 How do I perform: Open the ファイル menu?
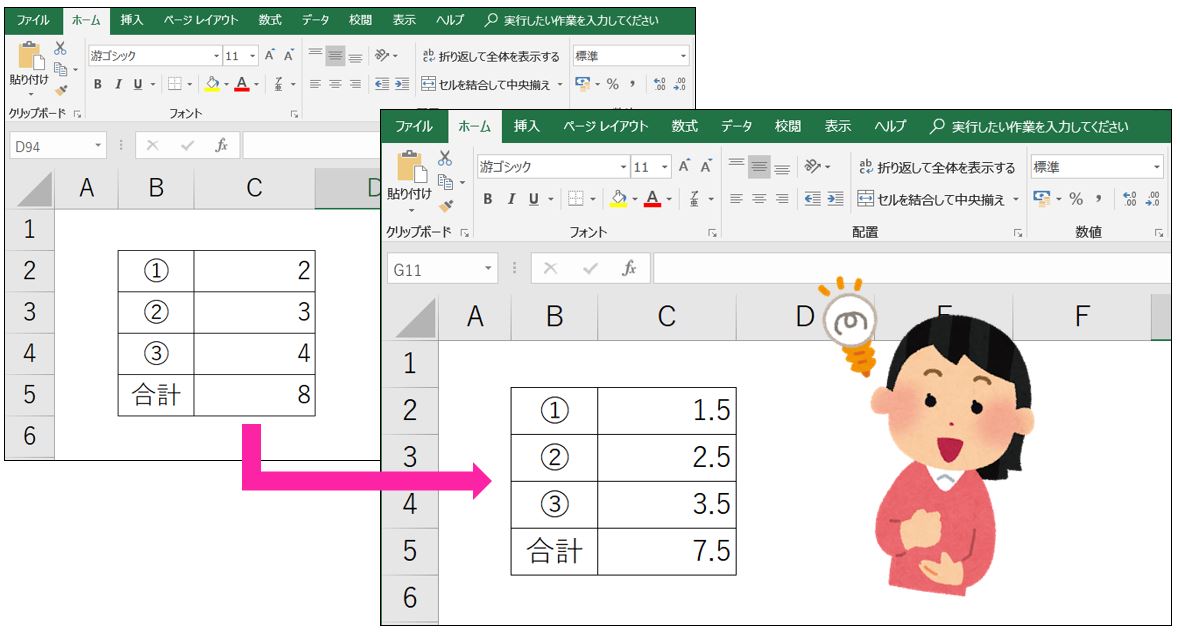[414, 126]
